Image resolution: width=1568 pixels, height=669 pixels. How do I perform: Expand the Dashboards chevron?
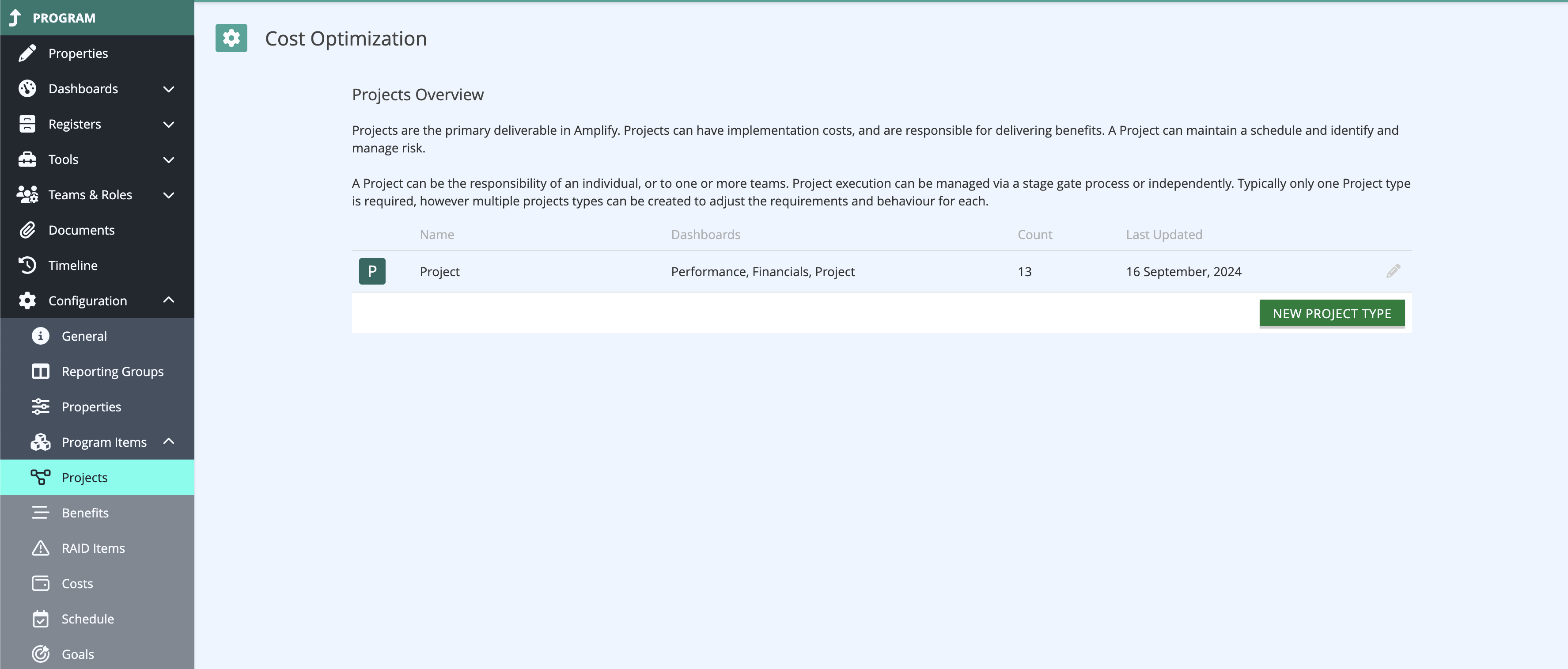pyautogui.click(x=169, y=89)
